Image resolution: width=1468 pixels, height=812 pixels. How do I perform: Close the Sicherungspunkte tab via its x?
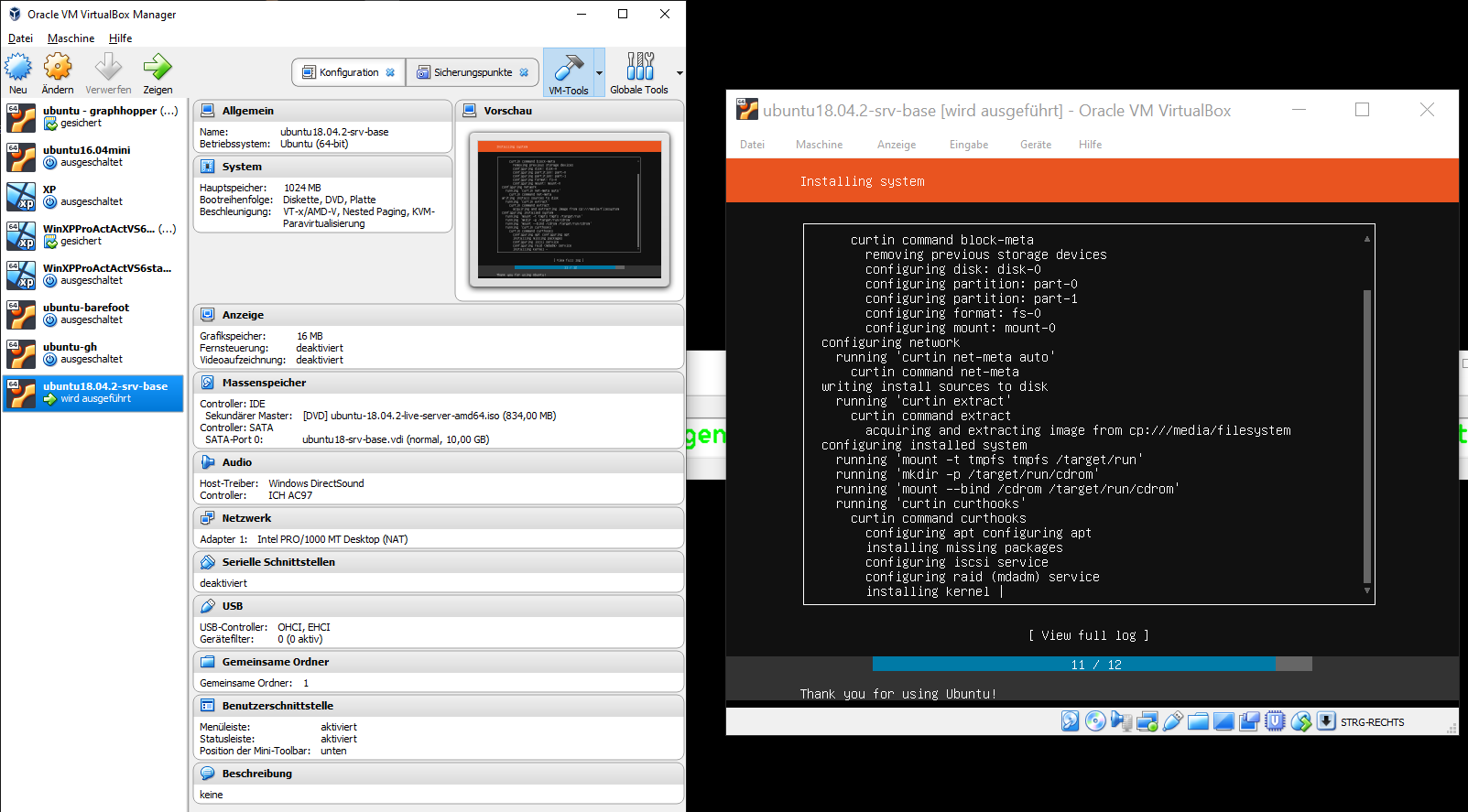(x=524, y=72)
